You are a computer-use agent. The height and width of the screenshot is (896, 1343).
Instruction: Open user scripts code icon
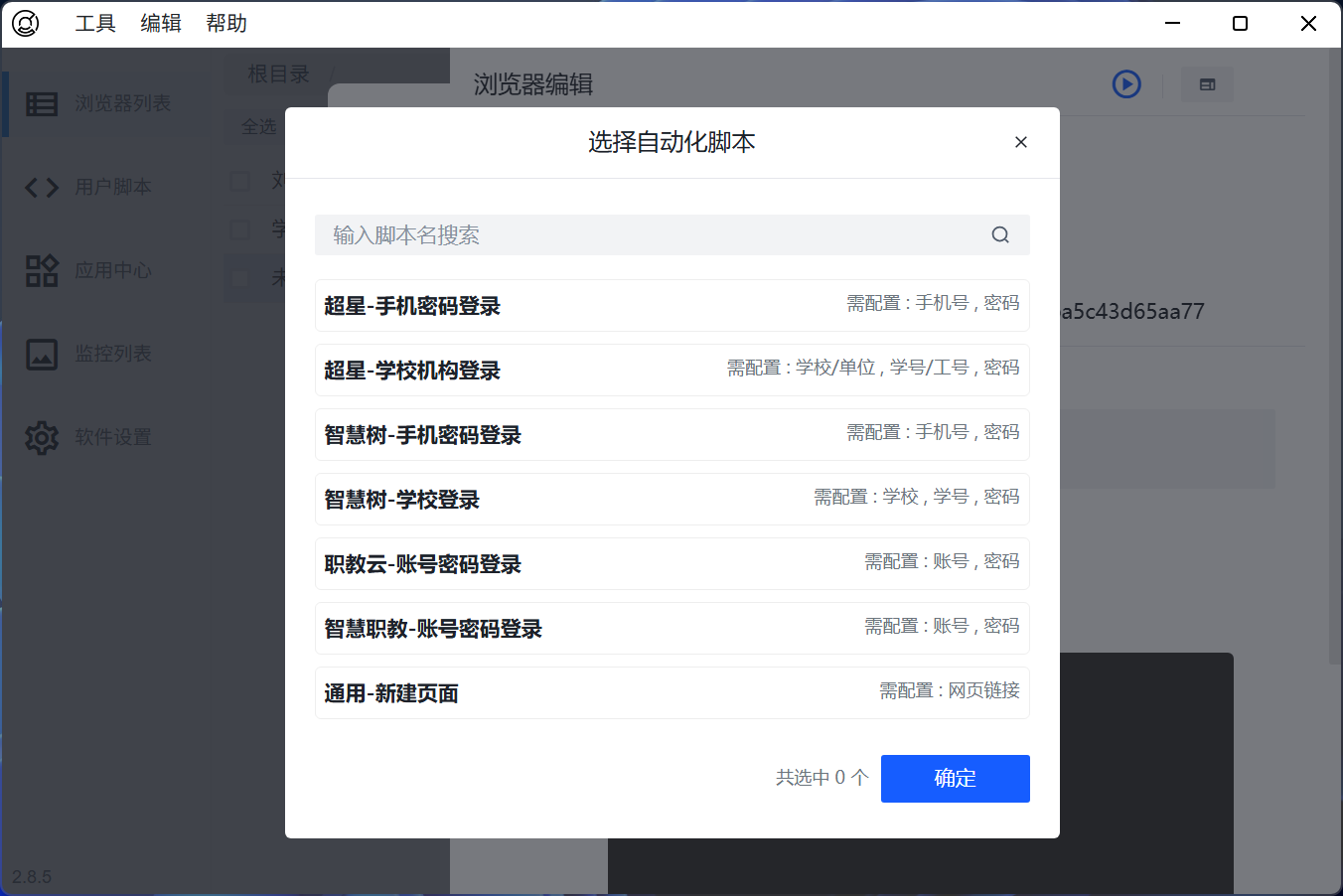[x=42, y=187]
